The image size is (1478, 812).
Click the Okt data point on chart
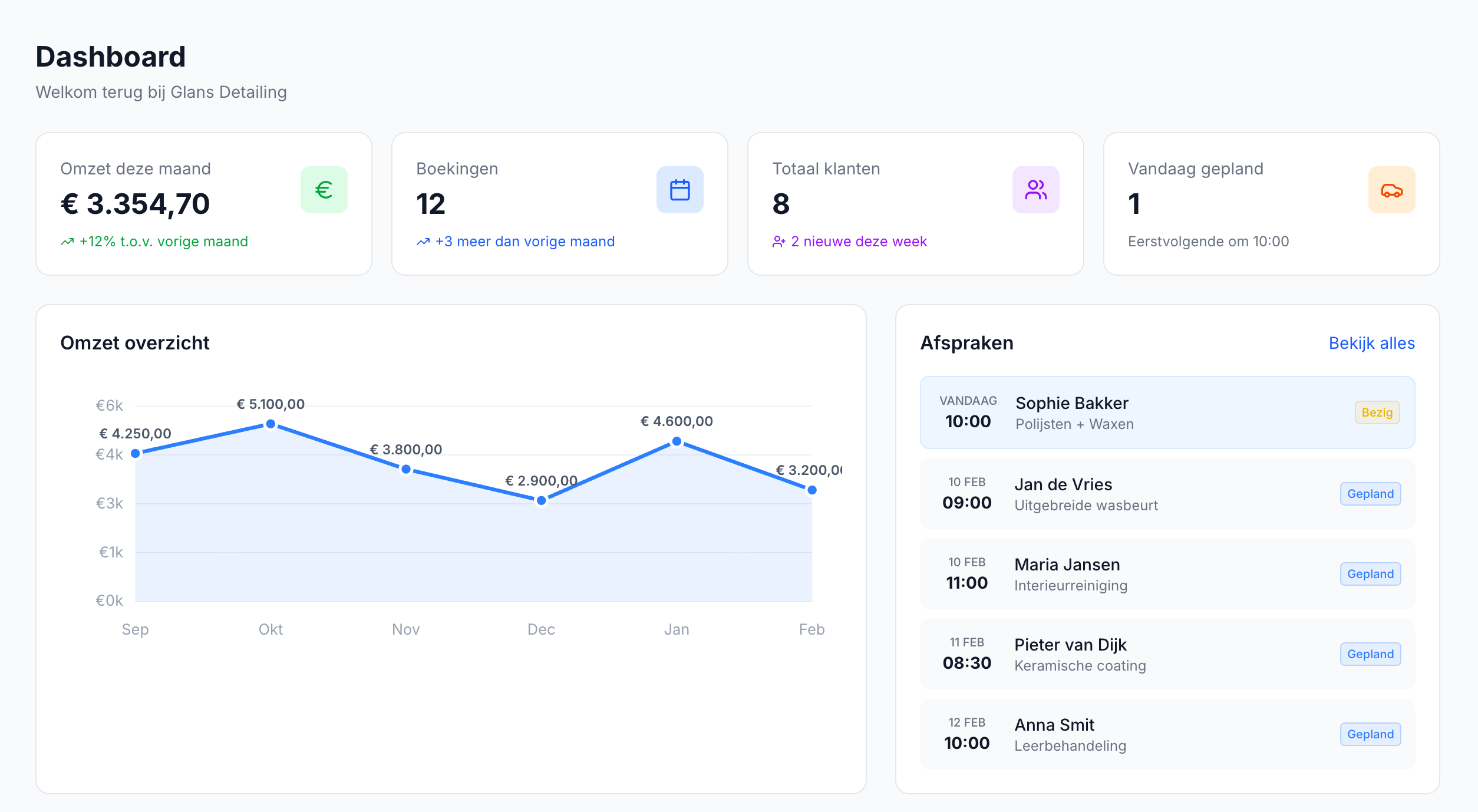coord(270,424)
